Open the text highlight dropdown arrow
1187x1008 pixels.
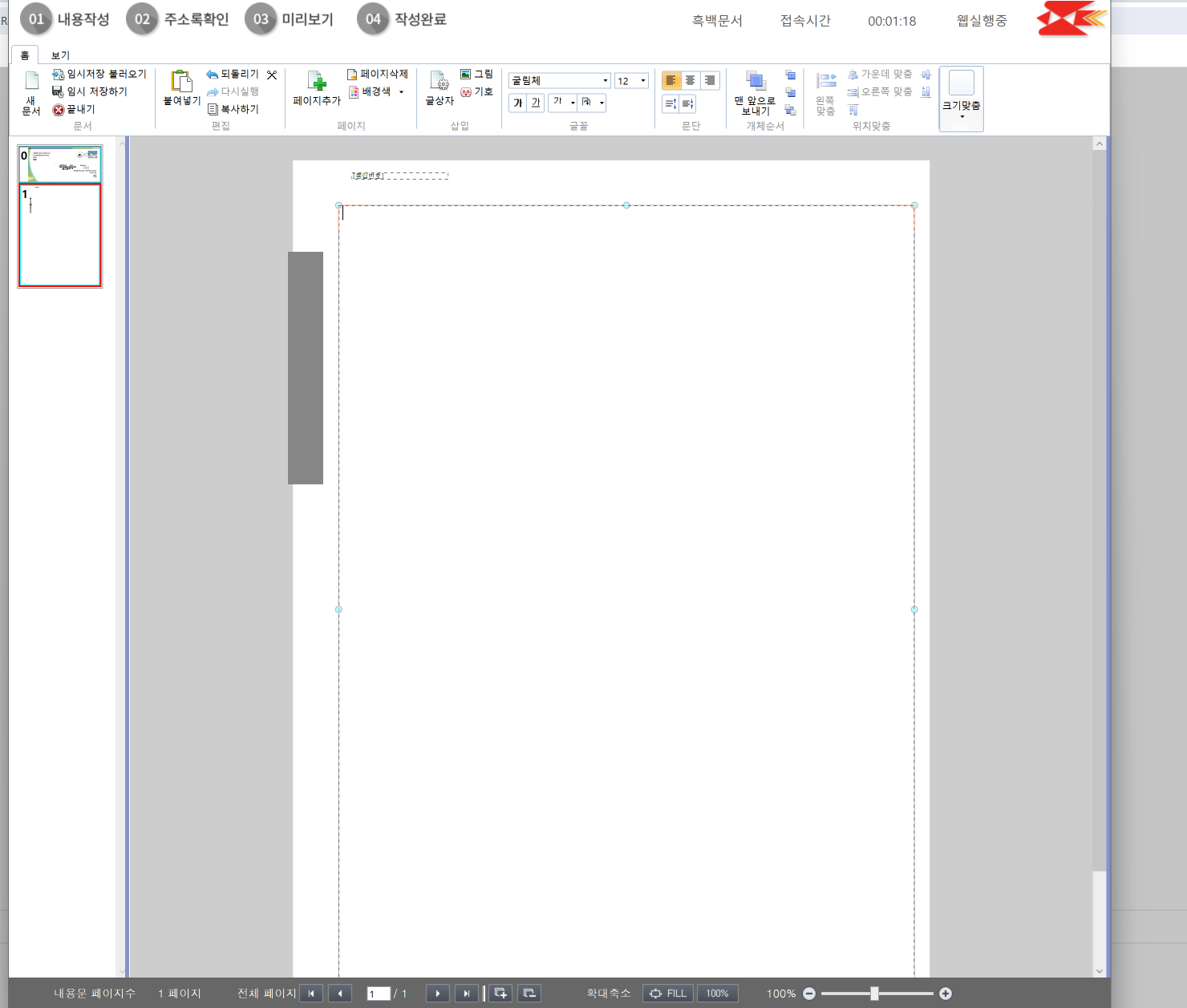[x=602, y=103]
